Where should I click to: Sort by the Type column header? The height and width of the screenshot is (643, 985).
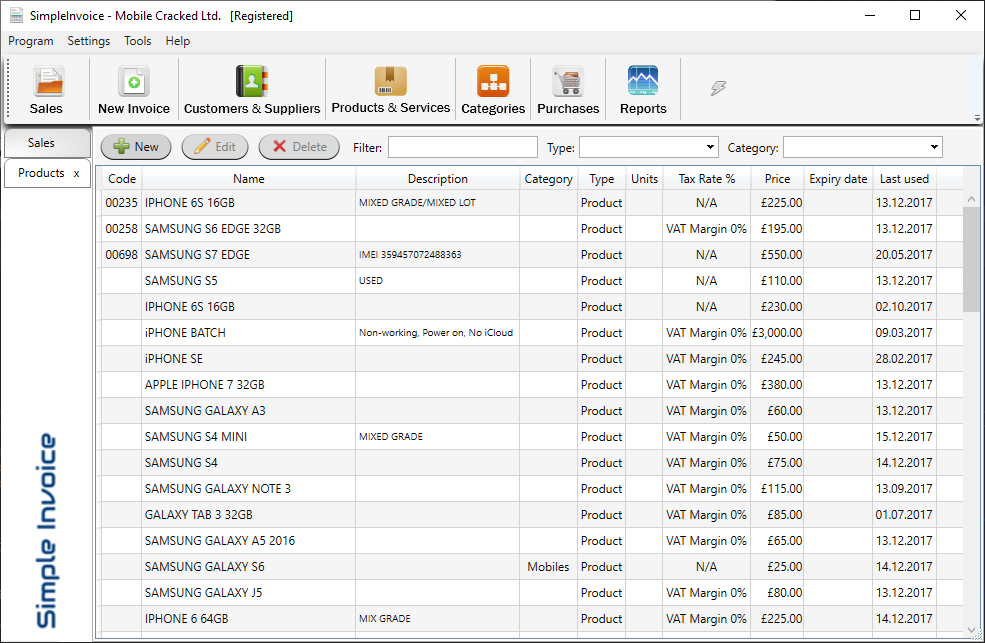click(x=602, y=179)
